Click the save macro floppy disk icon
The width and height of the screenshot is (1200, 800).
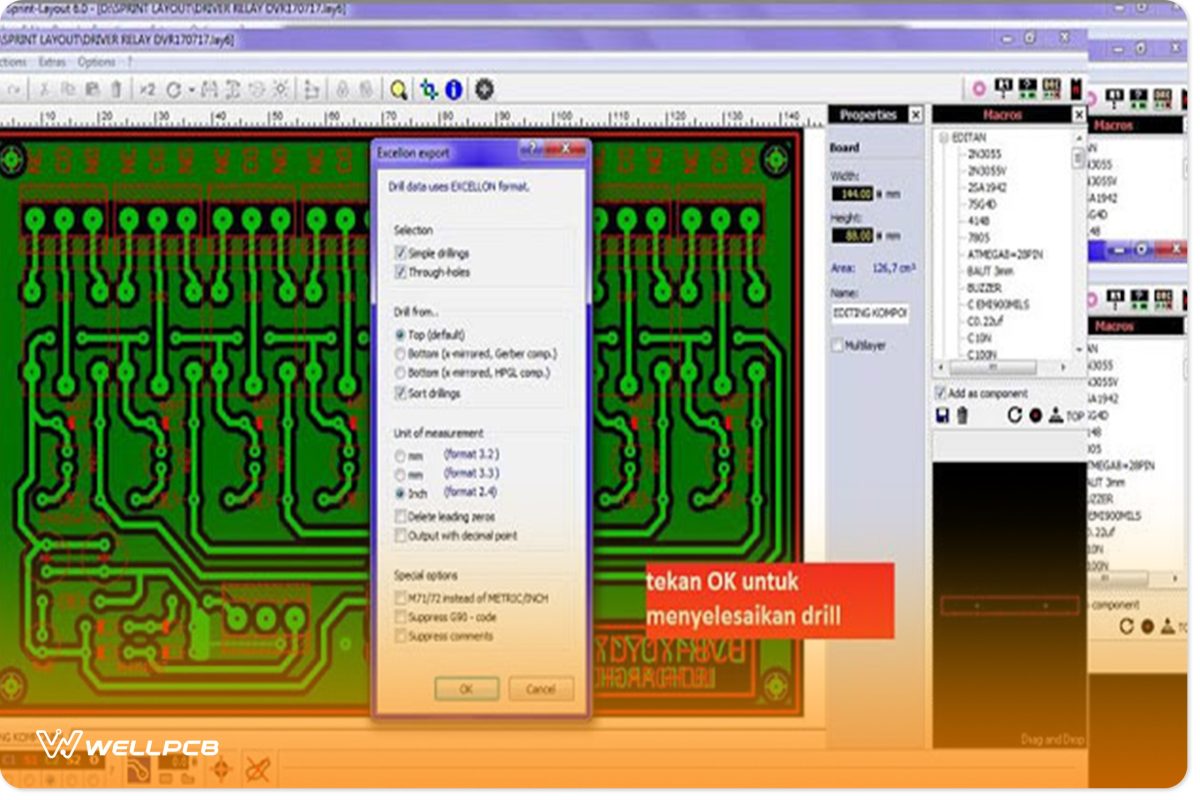[942, 415]
